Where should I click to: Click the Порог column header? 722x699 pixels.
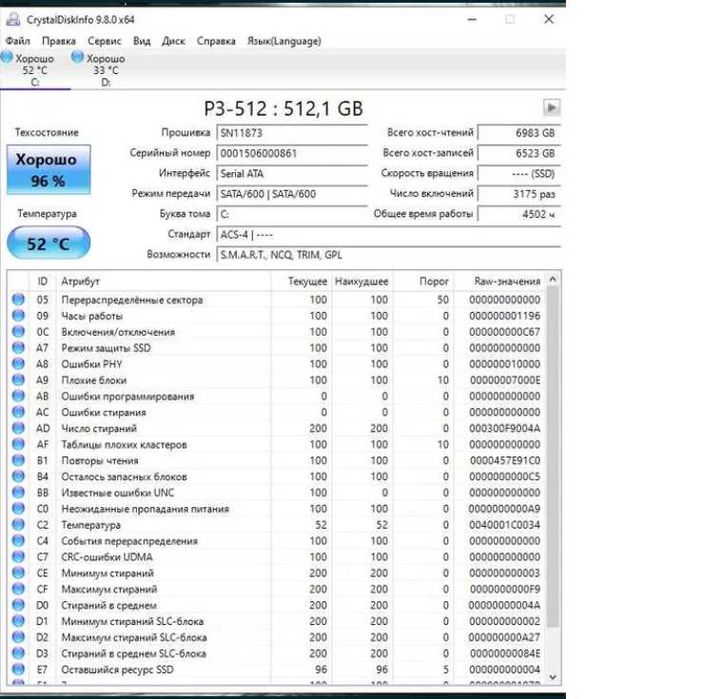click(423, 281)
